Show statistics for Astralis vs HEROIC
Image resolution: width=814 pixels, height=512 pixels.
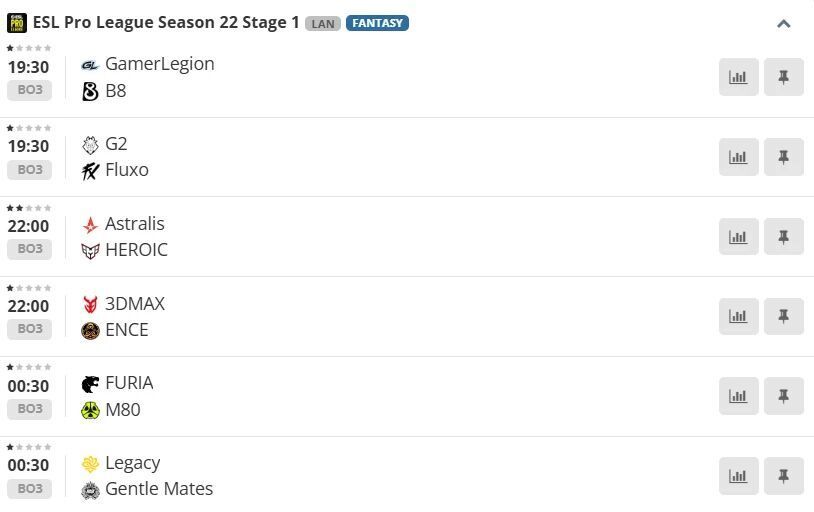tap(738, 237)
